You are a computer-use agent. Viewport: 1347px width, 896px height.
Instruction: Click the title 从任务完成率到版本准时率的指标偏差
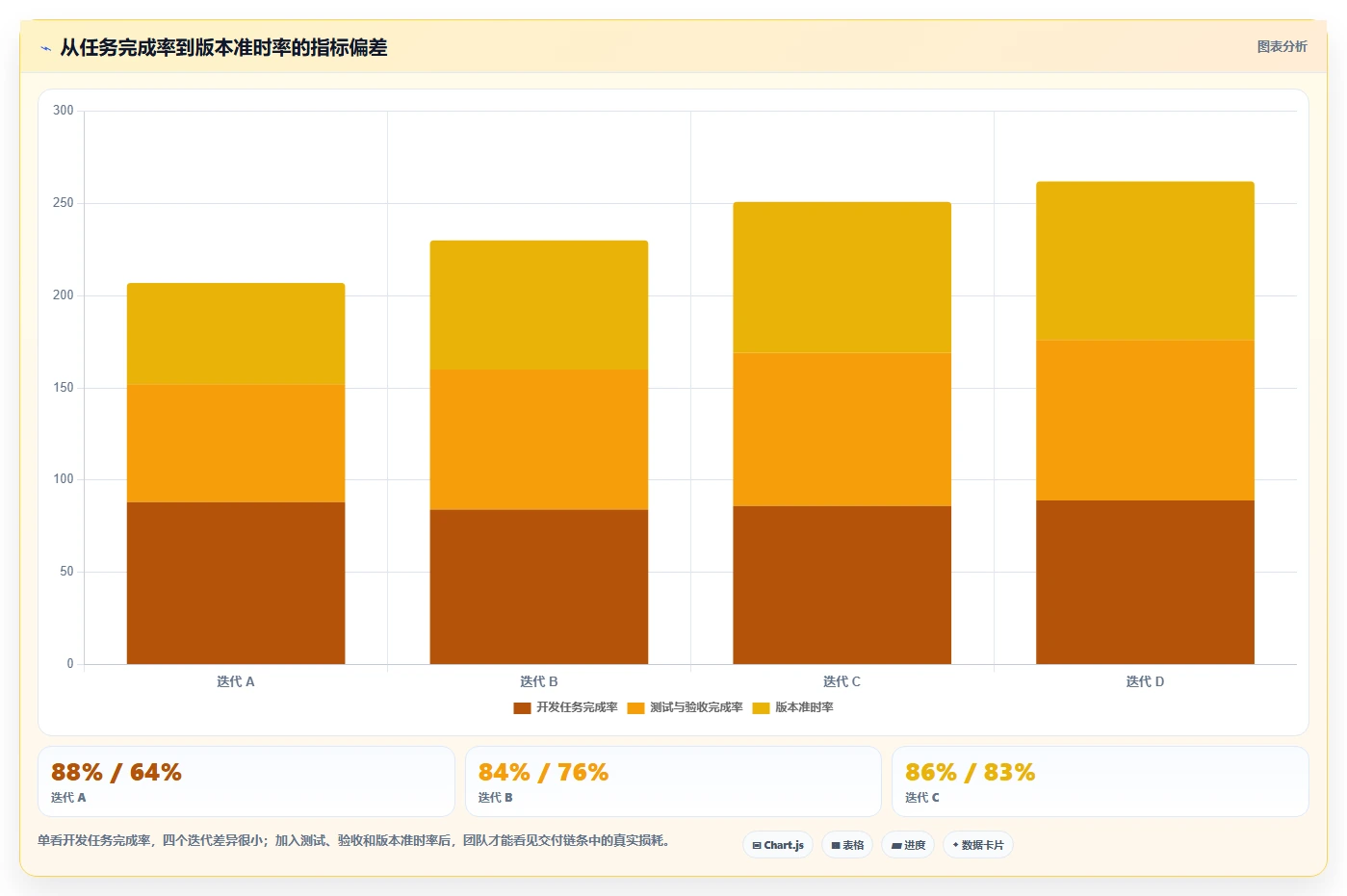click(223, 48)
